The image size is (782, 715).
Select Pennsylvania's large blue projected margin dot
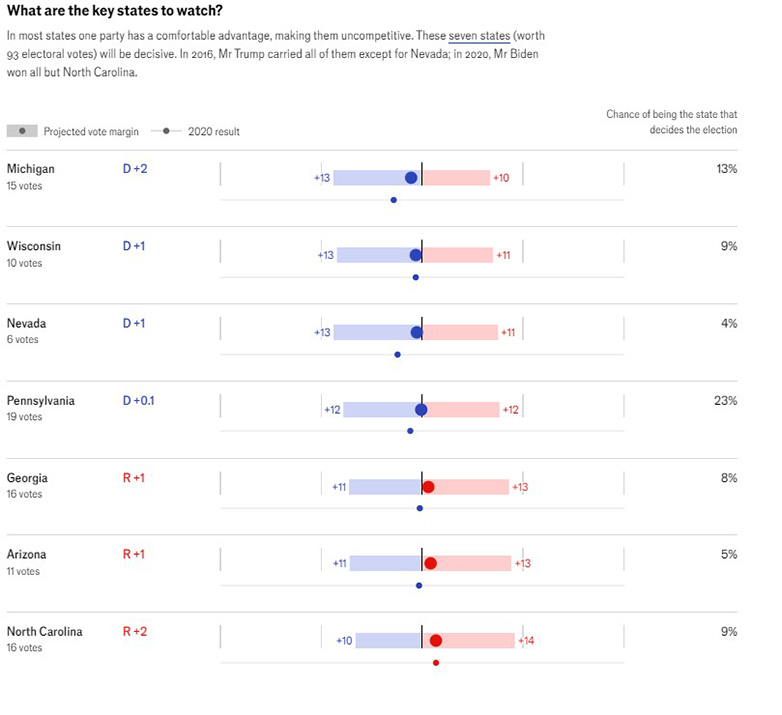[421, 410]
